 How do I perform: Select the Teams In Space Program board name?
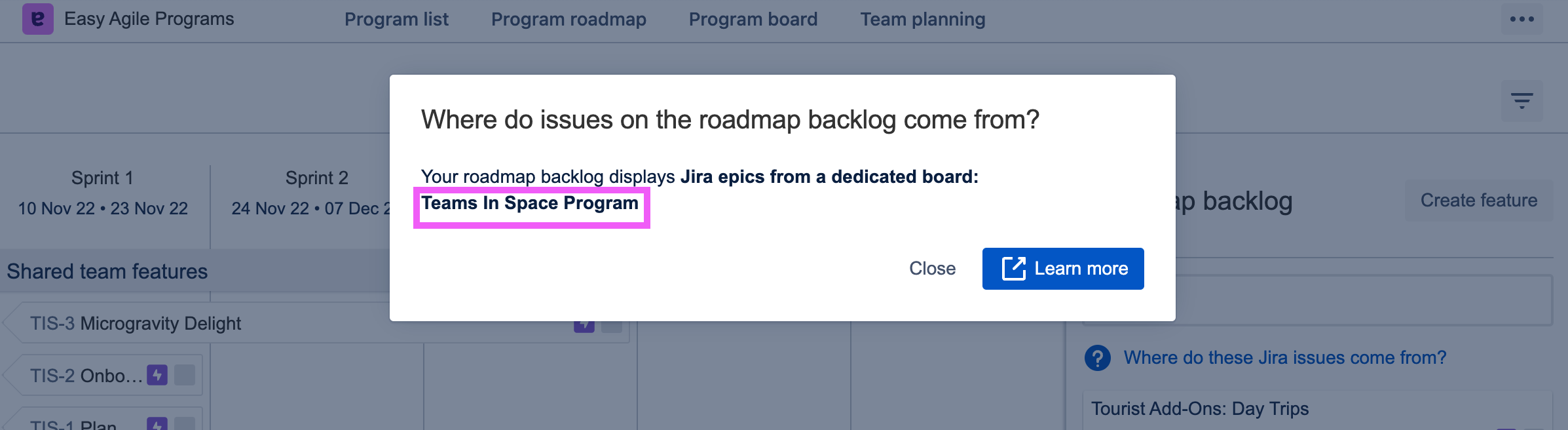click(x=530, y=204)
